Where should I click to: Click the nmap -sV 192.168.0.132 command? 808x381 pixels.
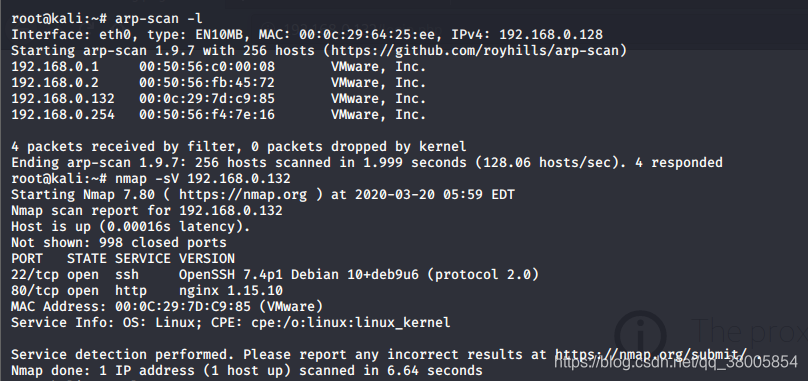click(203, 179)
